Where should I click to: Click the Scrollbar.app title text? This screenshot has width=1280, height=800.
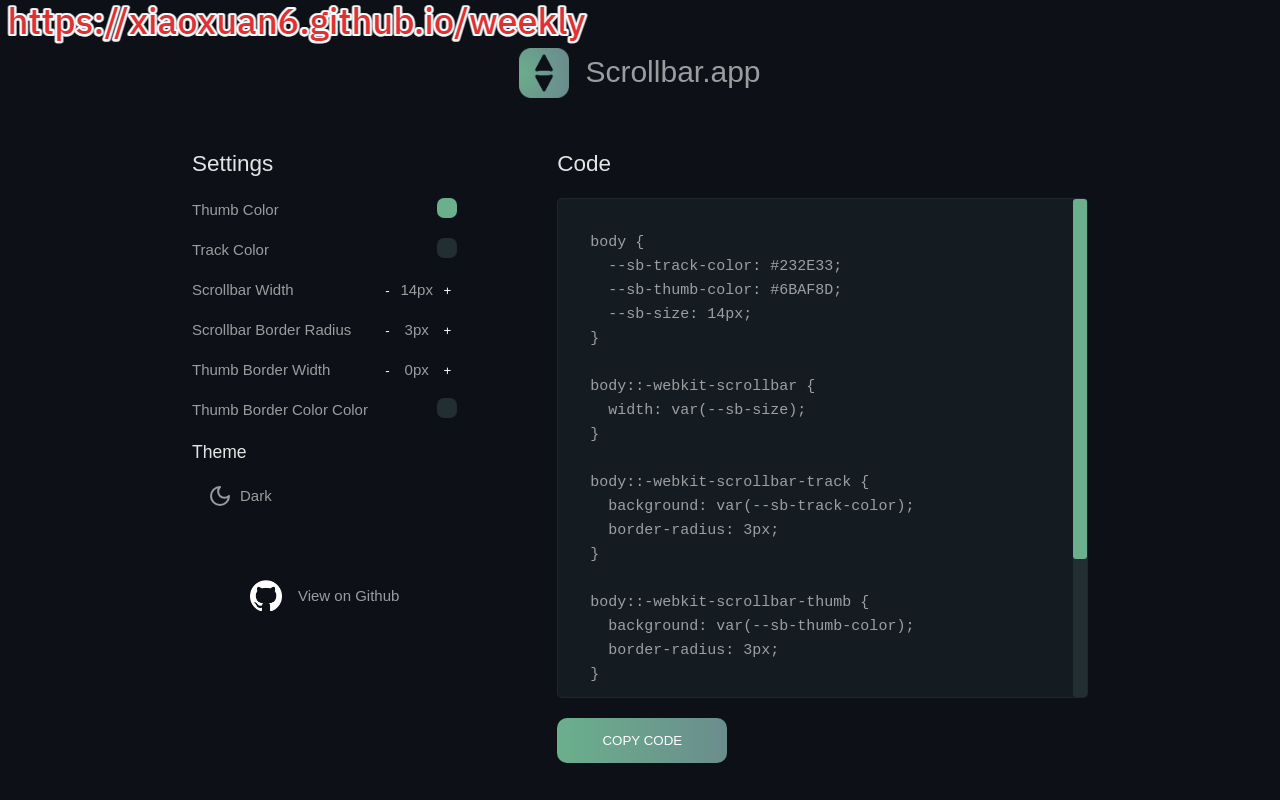(672, 72)
